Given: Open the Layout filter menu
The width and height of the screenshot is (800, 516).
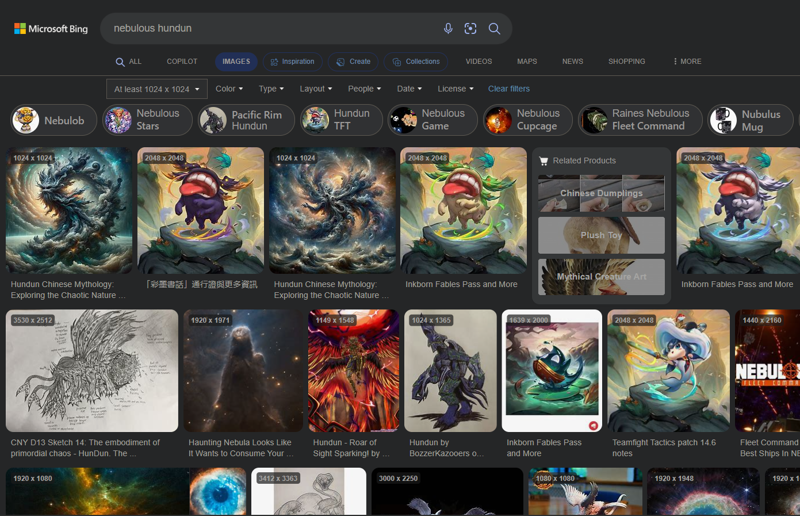Looking at the screenshot, I should 316,89.
